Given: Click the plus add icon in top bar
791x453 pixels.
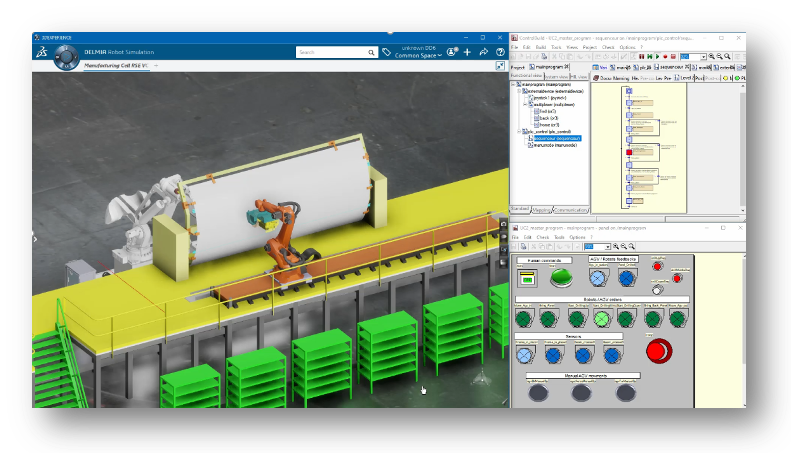Looking at the screenshot, I should tap(467, 52).
